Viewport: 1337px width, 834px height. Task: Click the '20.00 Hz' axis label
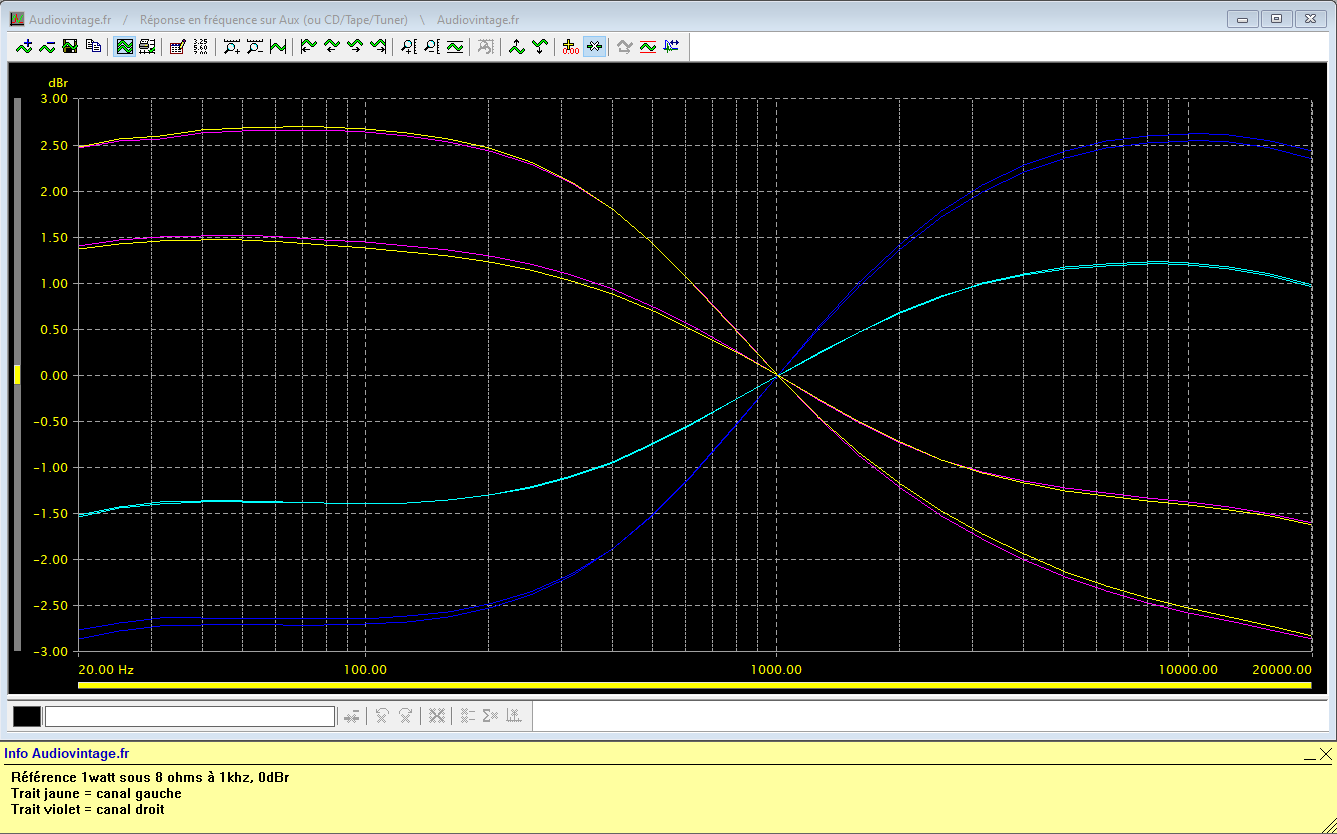coord(105,669)
